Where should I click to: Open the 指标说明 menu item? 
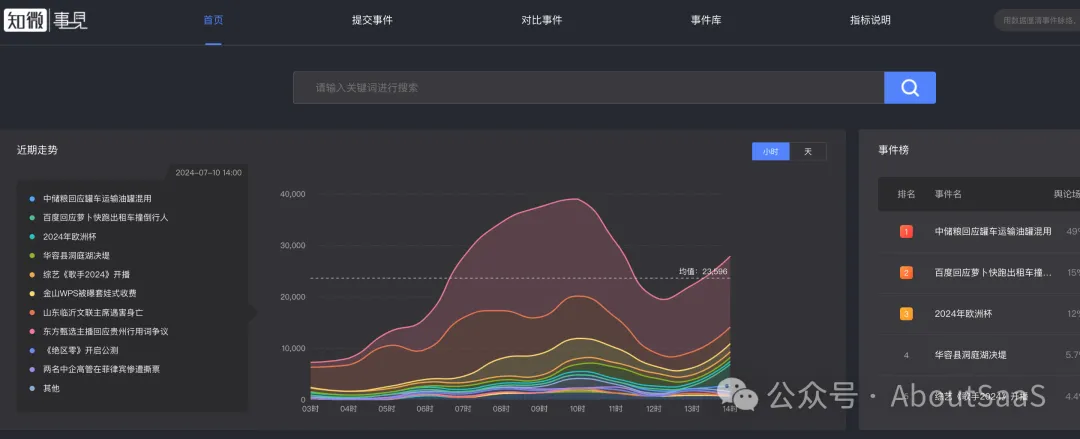click(869, 20)
